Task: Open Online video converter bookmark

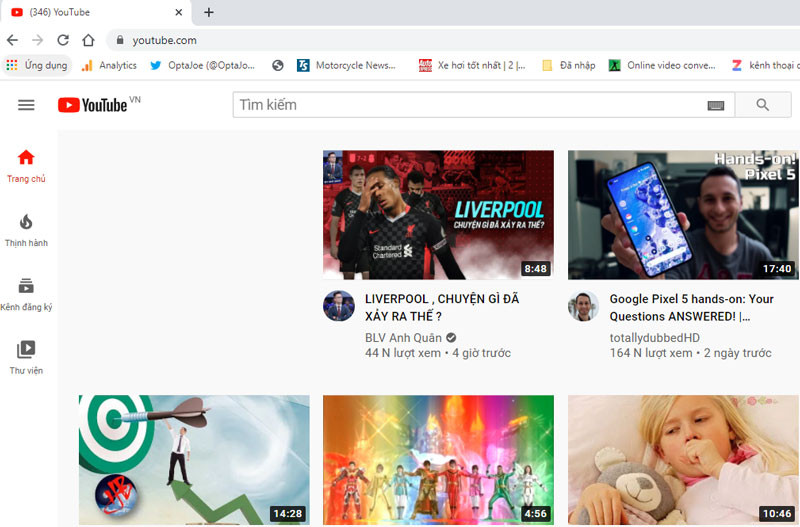Action: 662,65
